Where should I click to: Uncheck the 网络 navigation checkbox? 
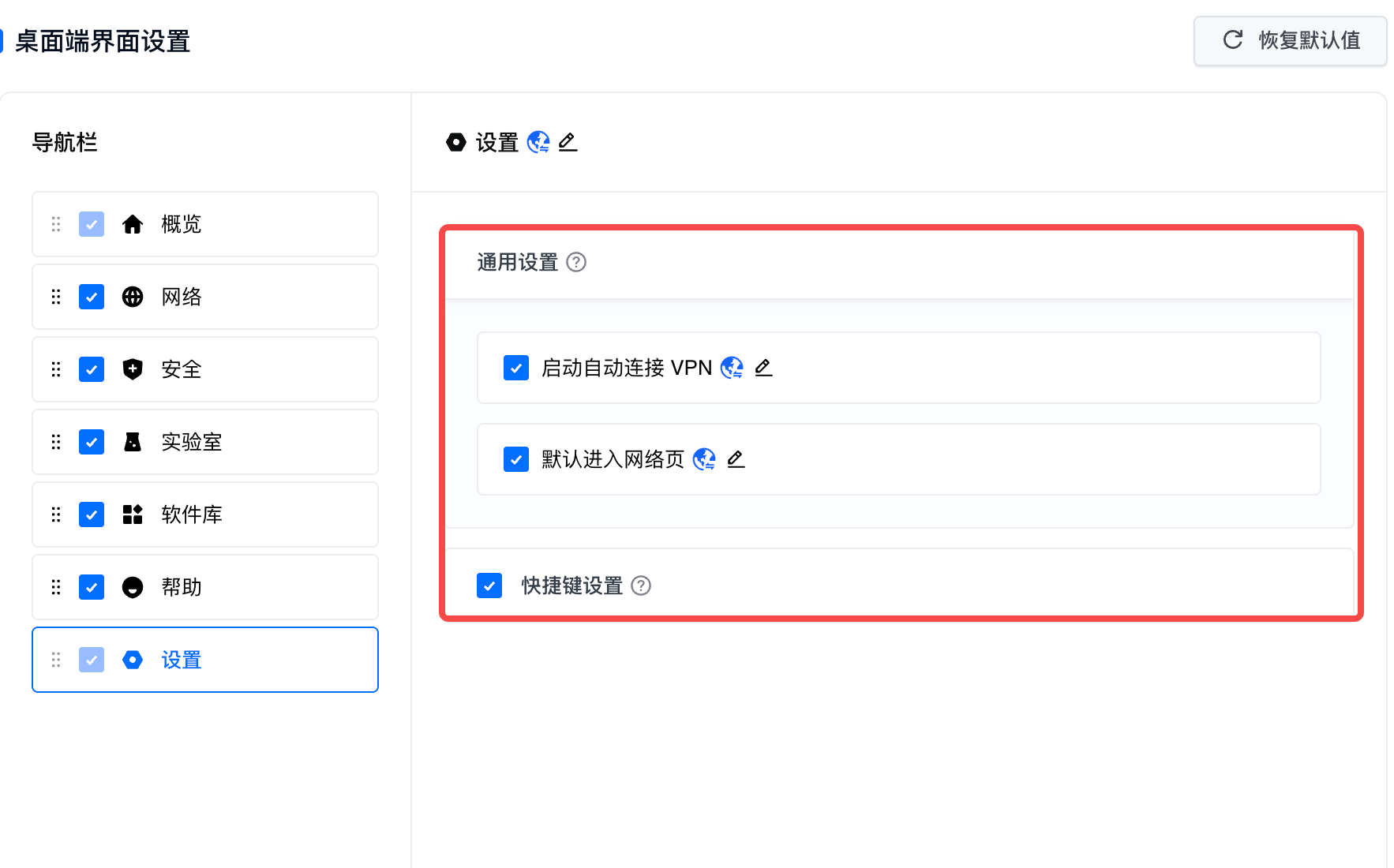[92, 297]
